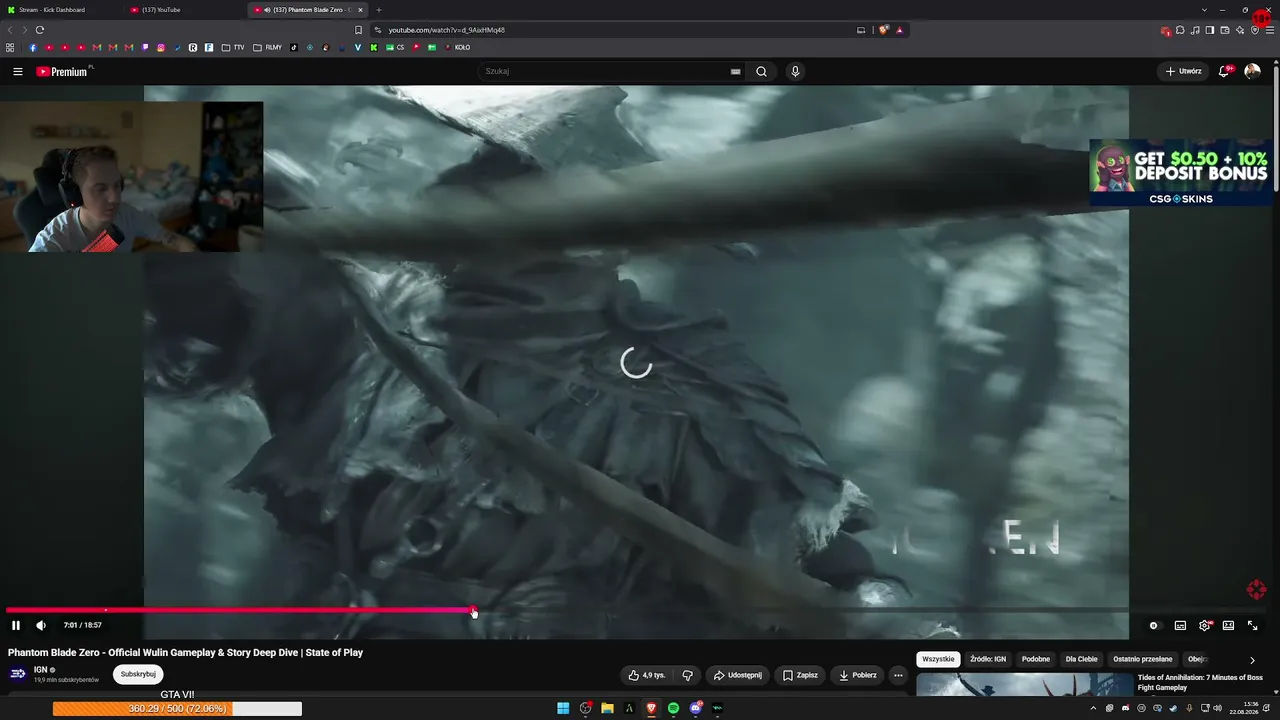Open the TTV bookmarks folder
The width and height of the screenshot is (1280, 720).
[x=233, y=47]
